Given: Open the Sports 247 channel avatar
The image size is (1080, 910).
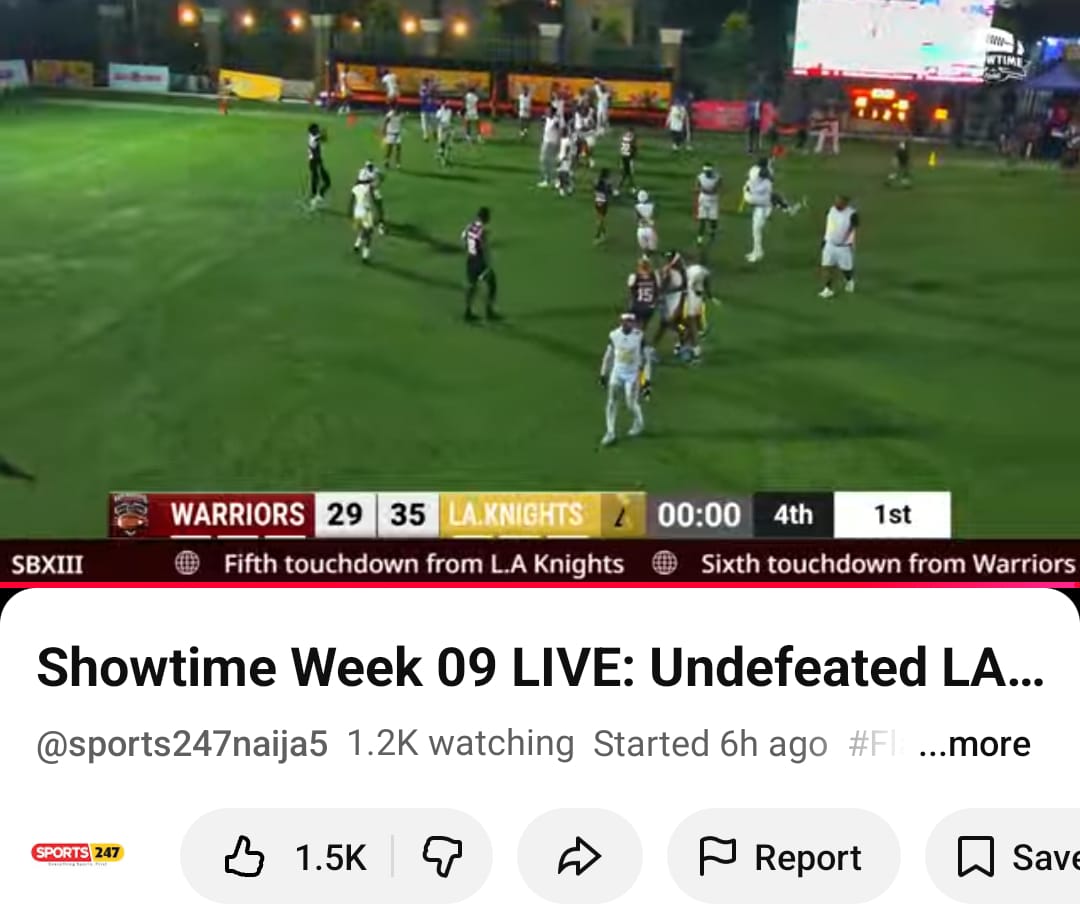Looking at the screenshot, I should [x=78, y=853].
